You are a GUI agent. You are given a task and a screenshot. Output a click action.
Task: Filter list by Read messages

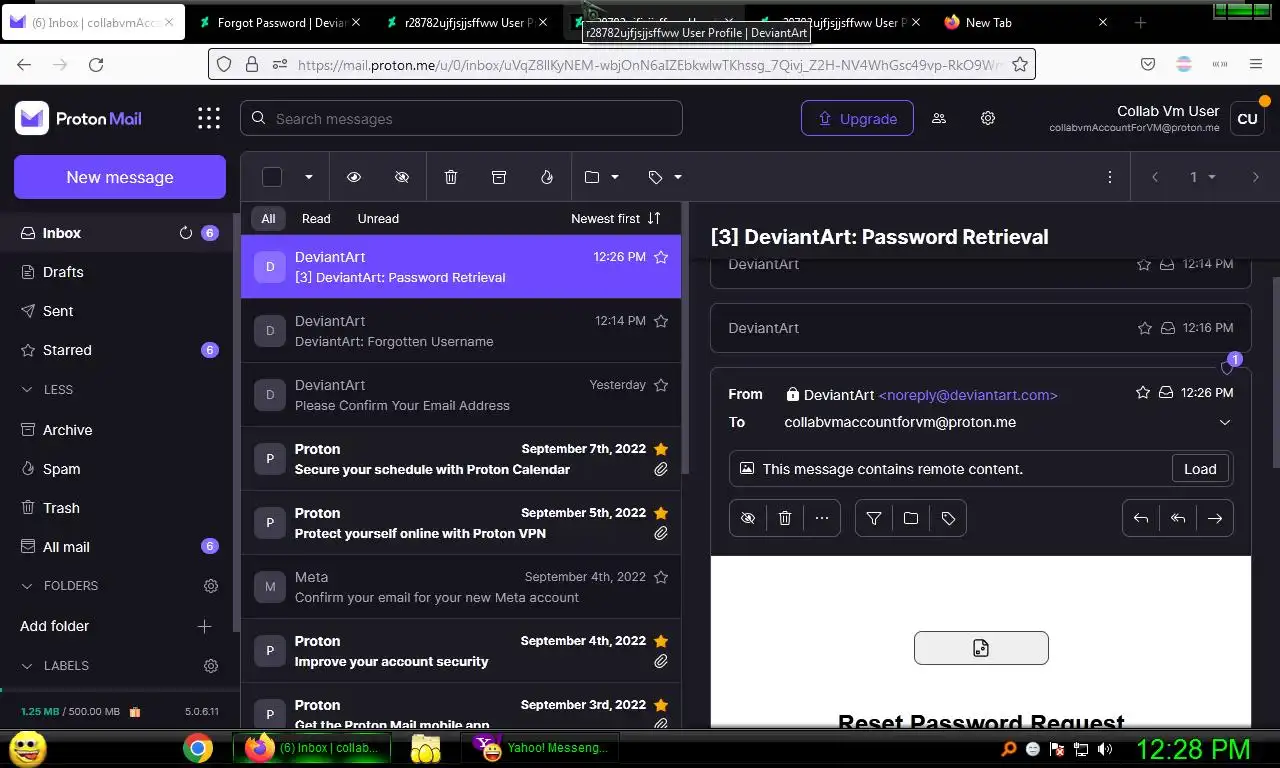316,218
